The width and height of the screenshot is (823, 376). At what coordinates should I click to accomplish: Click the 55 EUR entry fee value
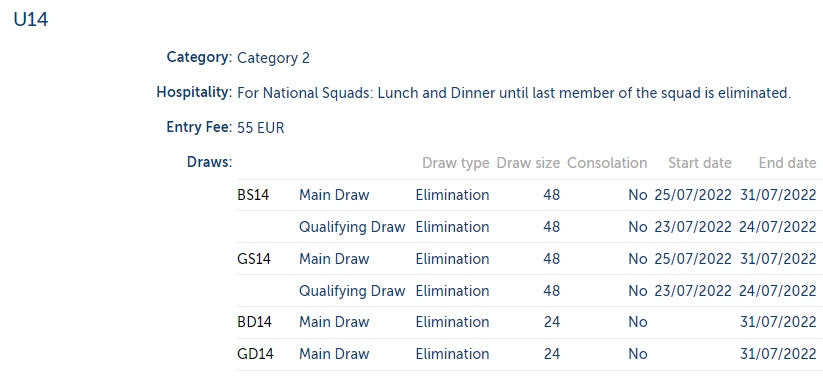(x=261, y=128)
